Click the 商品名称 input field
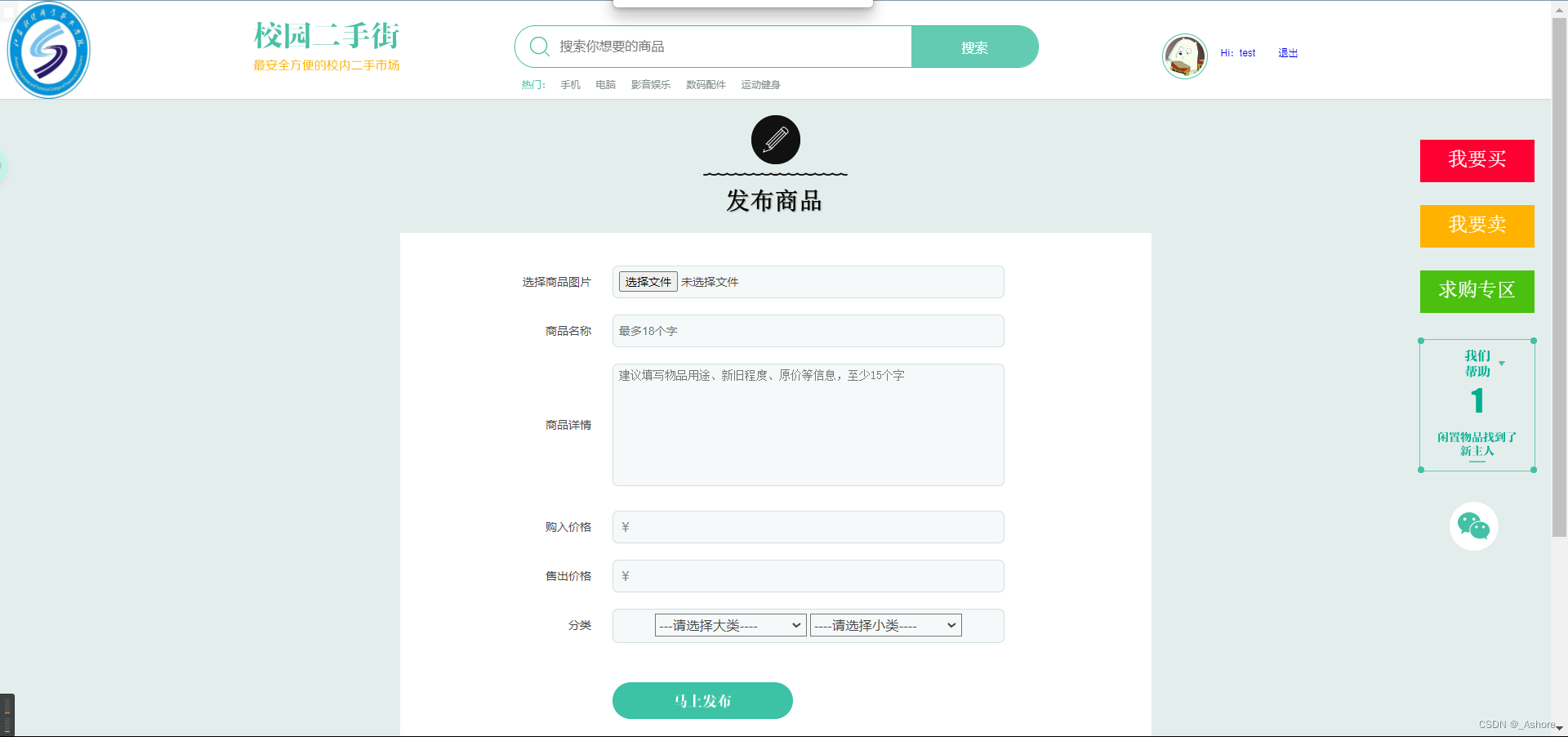Screen dimensions: 1568x737 (807, 331)
